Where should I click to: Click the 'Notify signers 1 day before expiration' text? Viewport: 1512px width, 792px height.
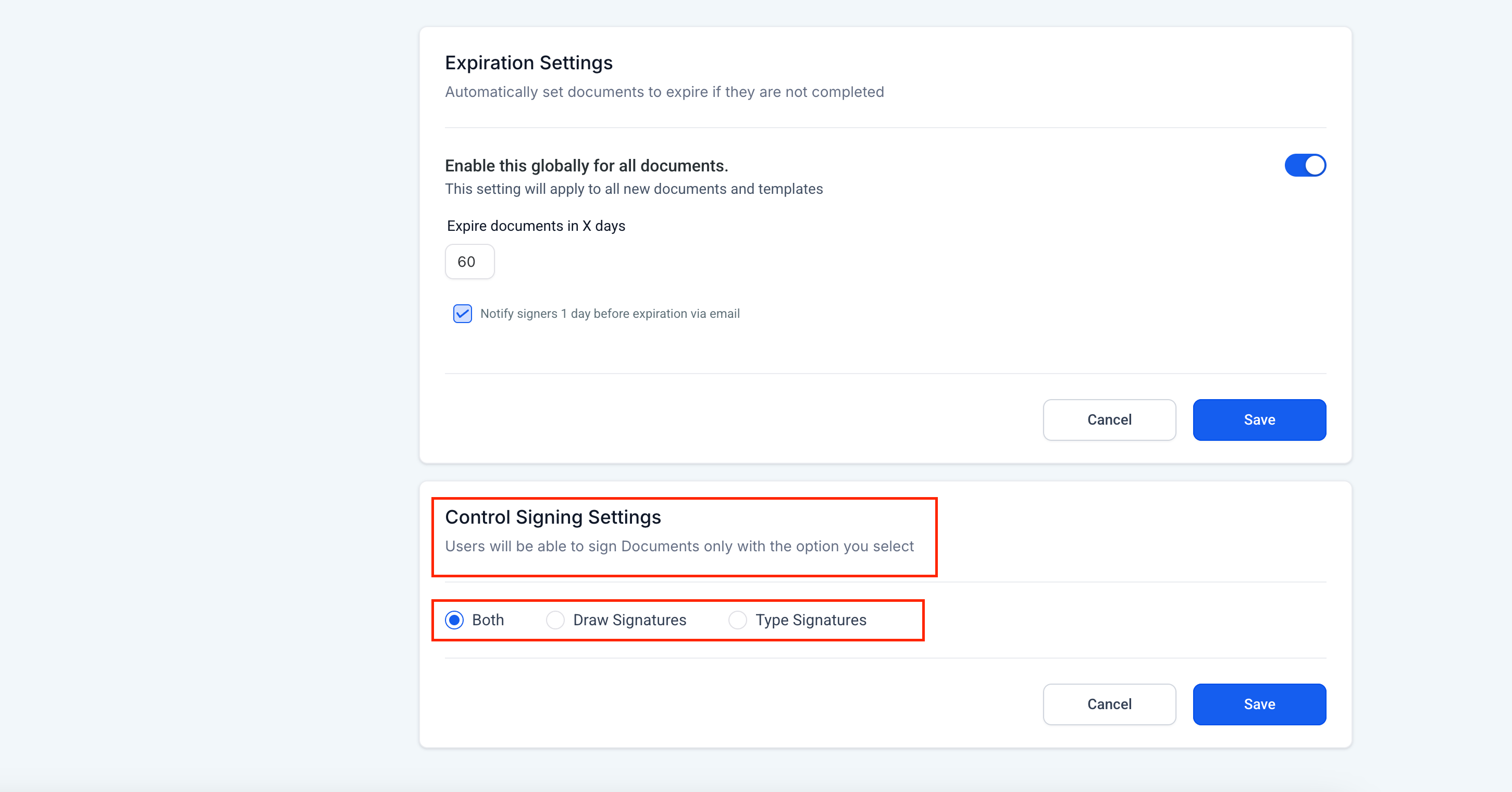[x=609, y=314]
